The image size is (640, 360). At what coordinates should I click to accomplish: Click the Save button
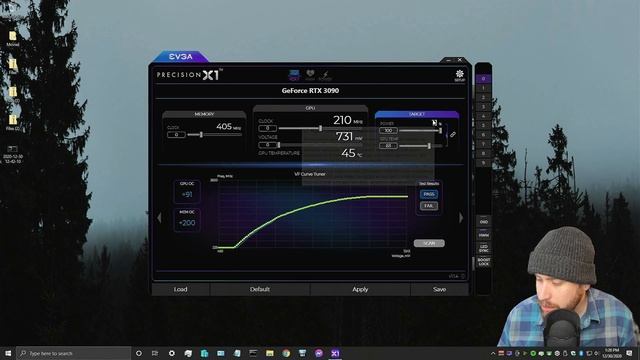click(x=440, y=289)
